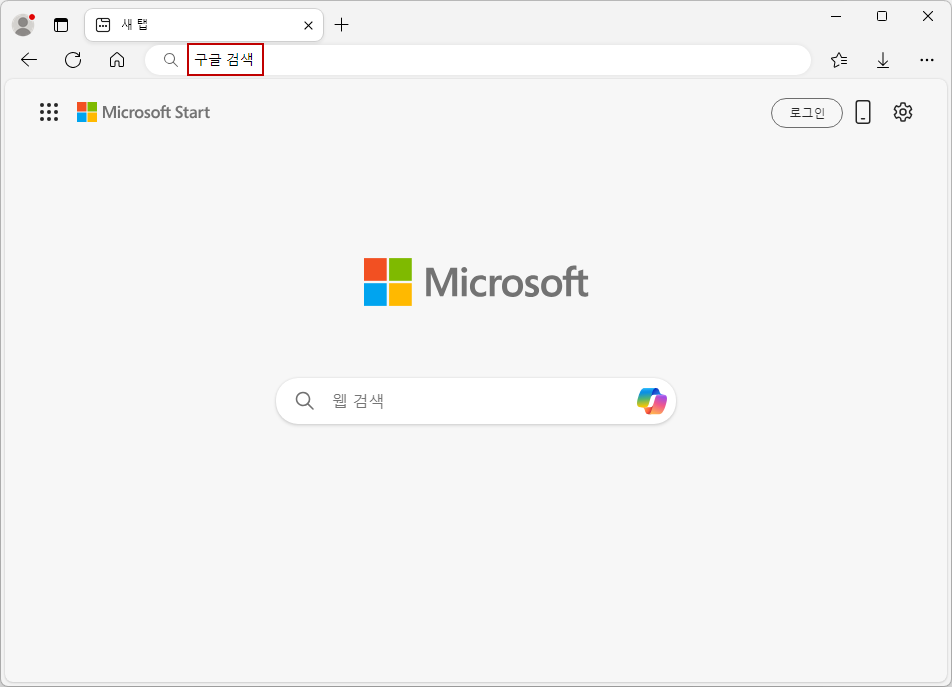Open the favorites star icon
The height and width of the screenshot is (687, 952).
(839, 59)
